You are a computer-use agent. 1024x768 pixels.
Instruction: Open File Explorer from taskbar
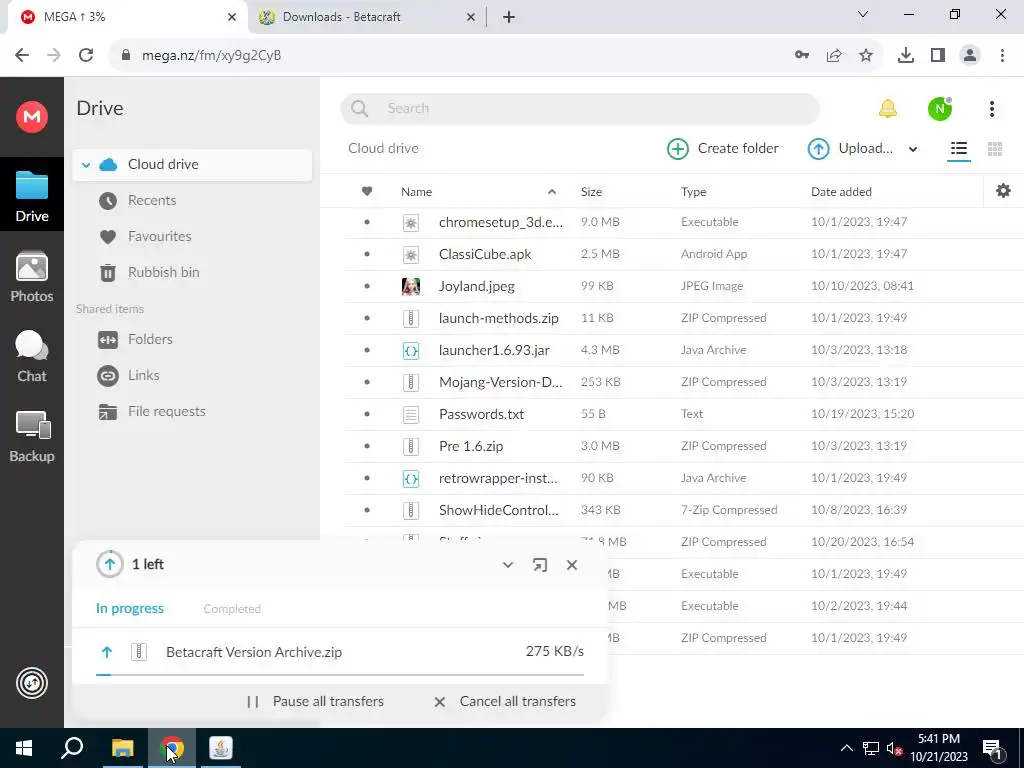click(x=122, y=748)
